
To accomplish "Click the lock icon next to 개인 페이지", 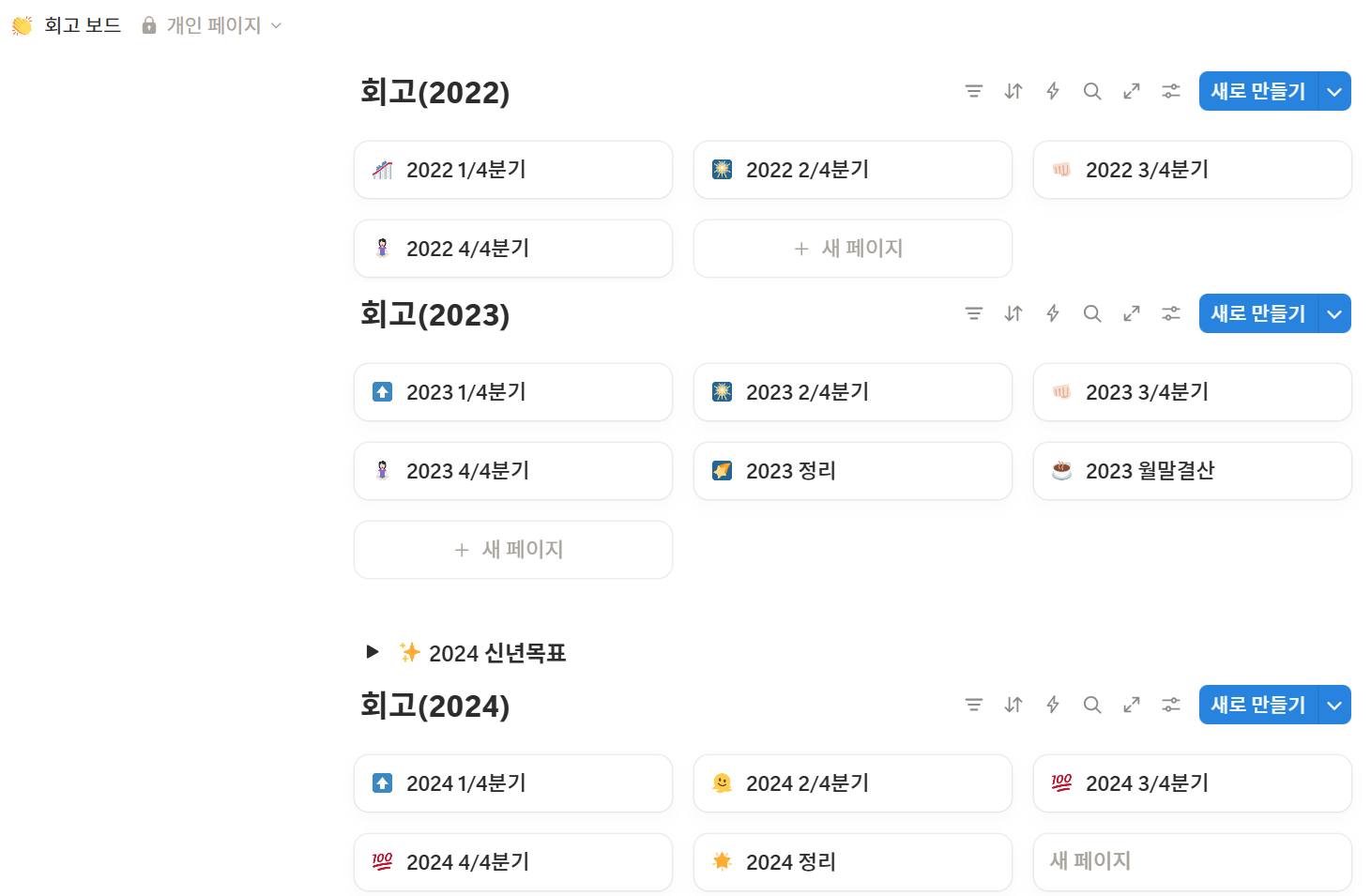I will click(x=147, y=25).
